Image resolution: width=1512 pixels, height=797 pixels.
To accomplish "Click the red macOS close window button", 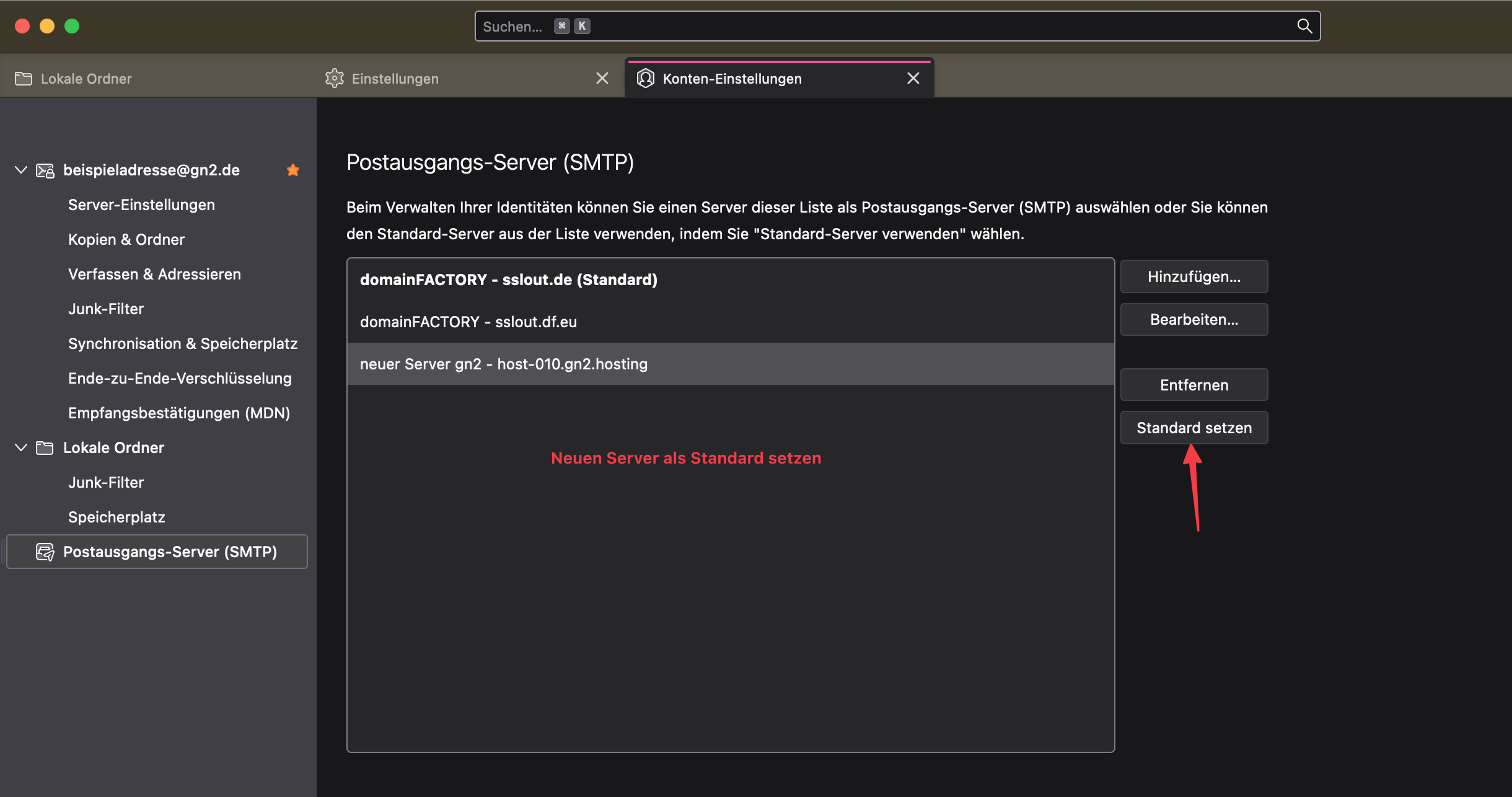I will pyautogui.click(x=22, y=26).
